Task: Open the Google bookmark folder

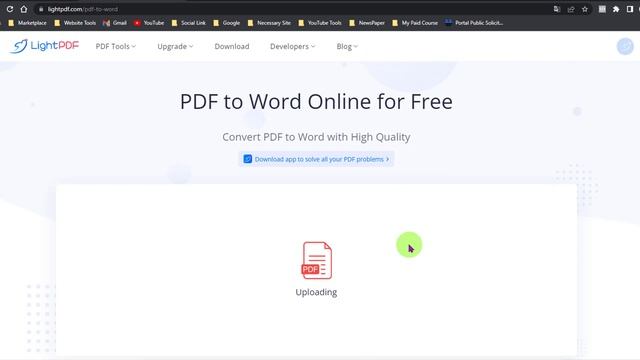Action: pos(227,23)
